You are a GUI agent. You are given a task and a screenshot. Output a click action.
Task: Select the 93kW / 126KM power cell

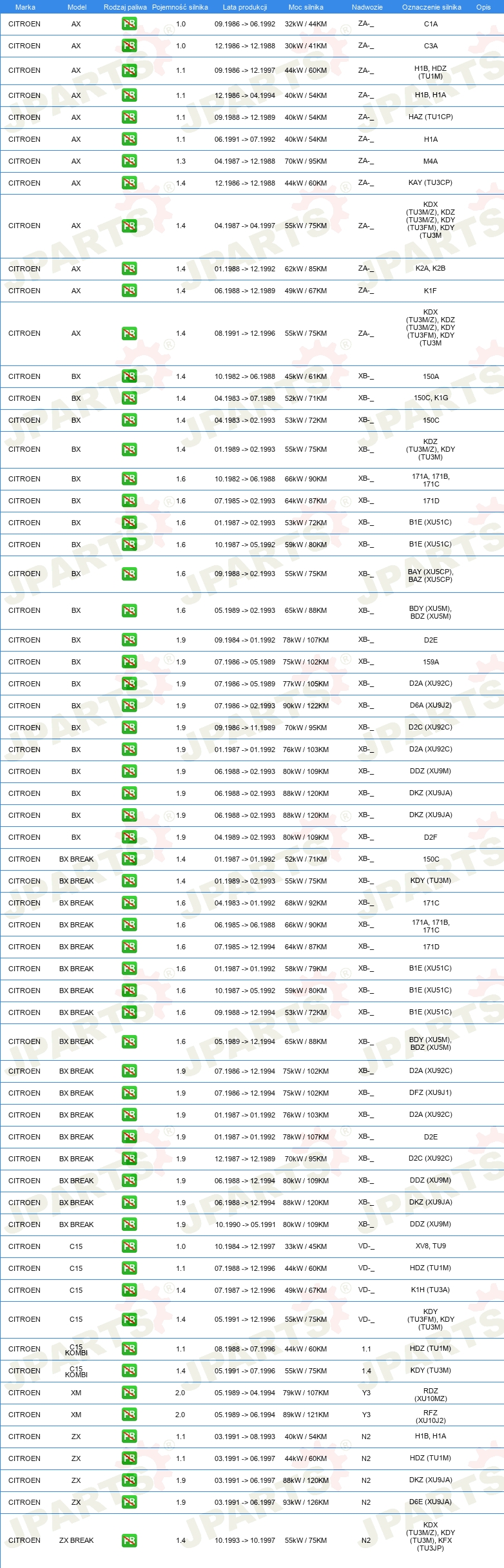pyautogui.click(x=305, y=1502)
